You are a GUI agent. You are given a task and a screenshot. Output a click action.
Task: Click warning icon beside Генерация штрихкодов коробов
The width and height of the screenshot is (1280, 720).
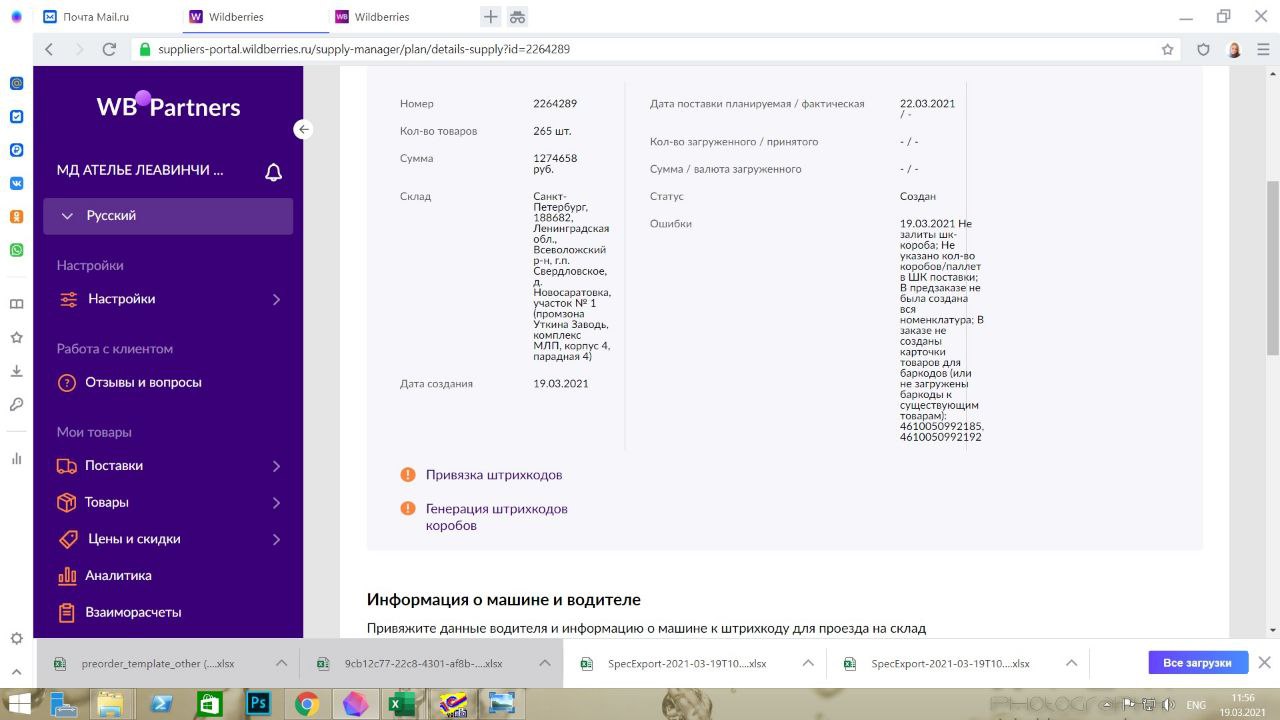click(408, 509)
